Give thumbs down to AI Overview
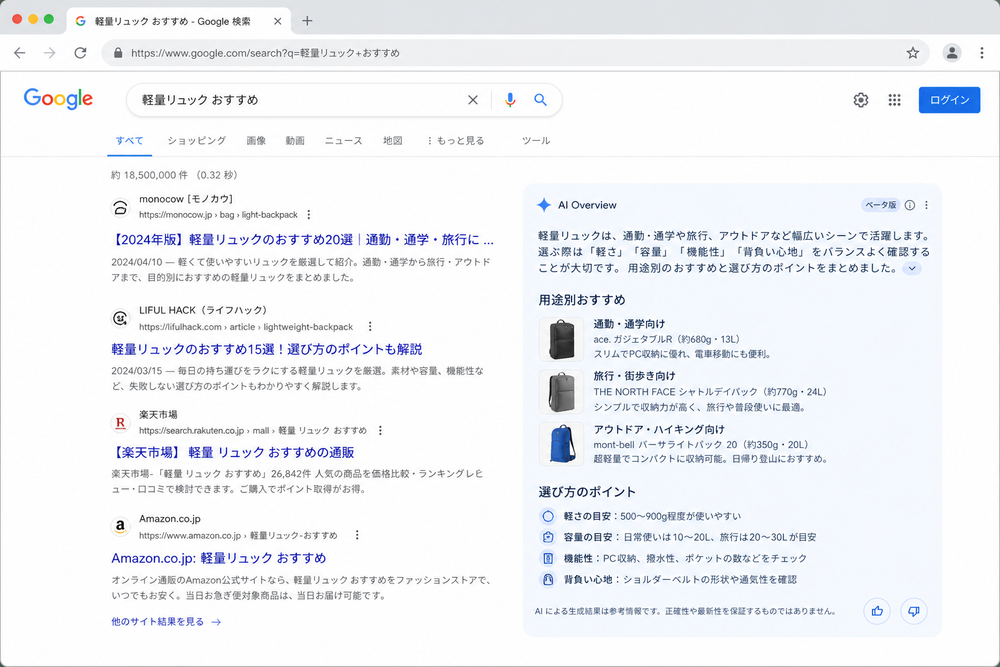Viewport: 1000px width, 667px height. click(914, 611)
